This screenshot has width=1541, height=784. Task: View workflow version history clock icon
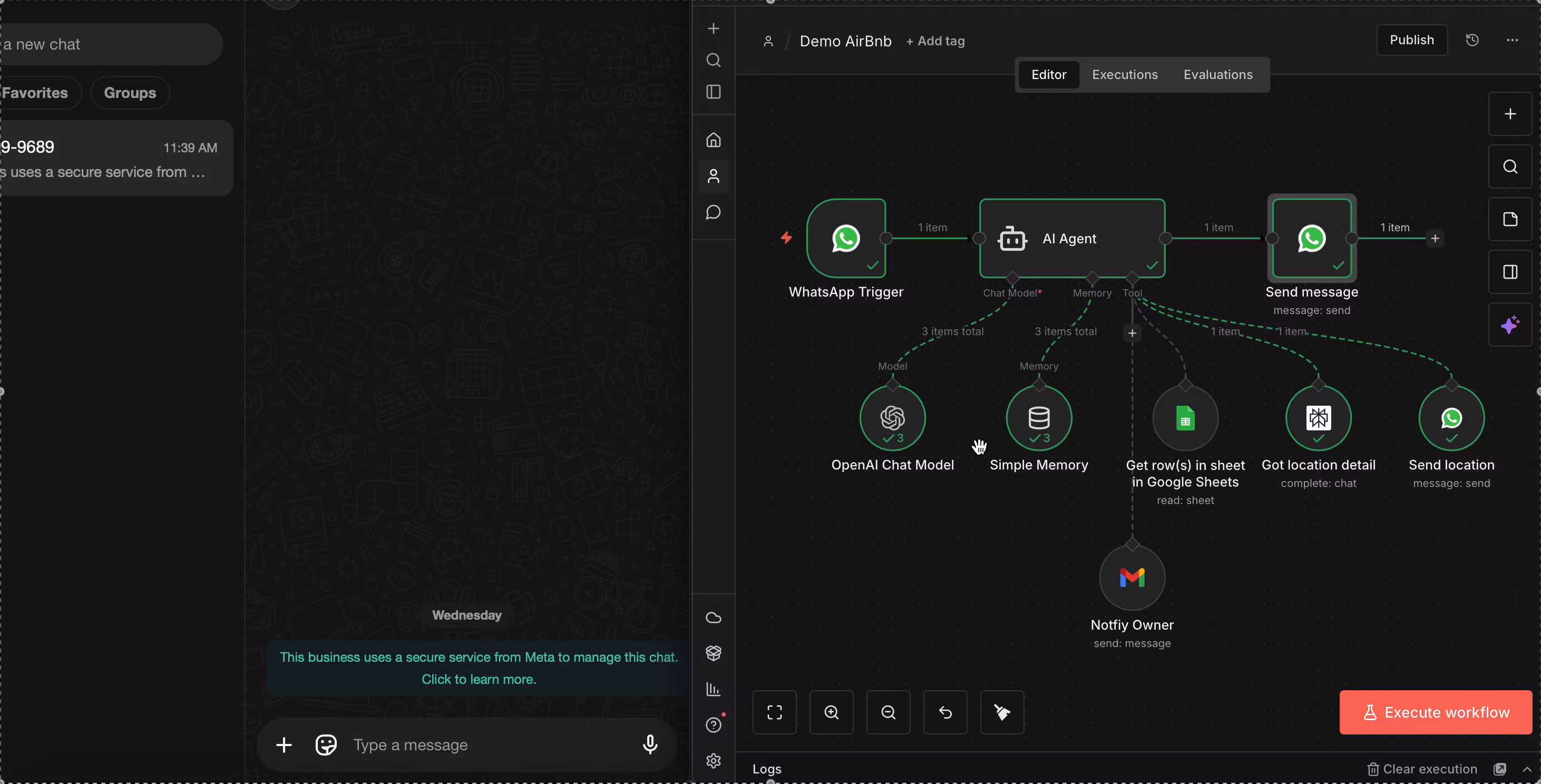pyautogui.click(x=1472, y=40)
